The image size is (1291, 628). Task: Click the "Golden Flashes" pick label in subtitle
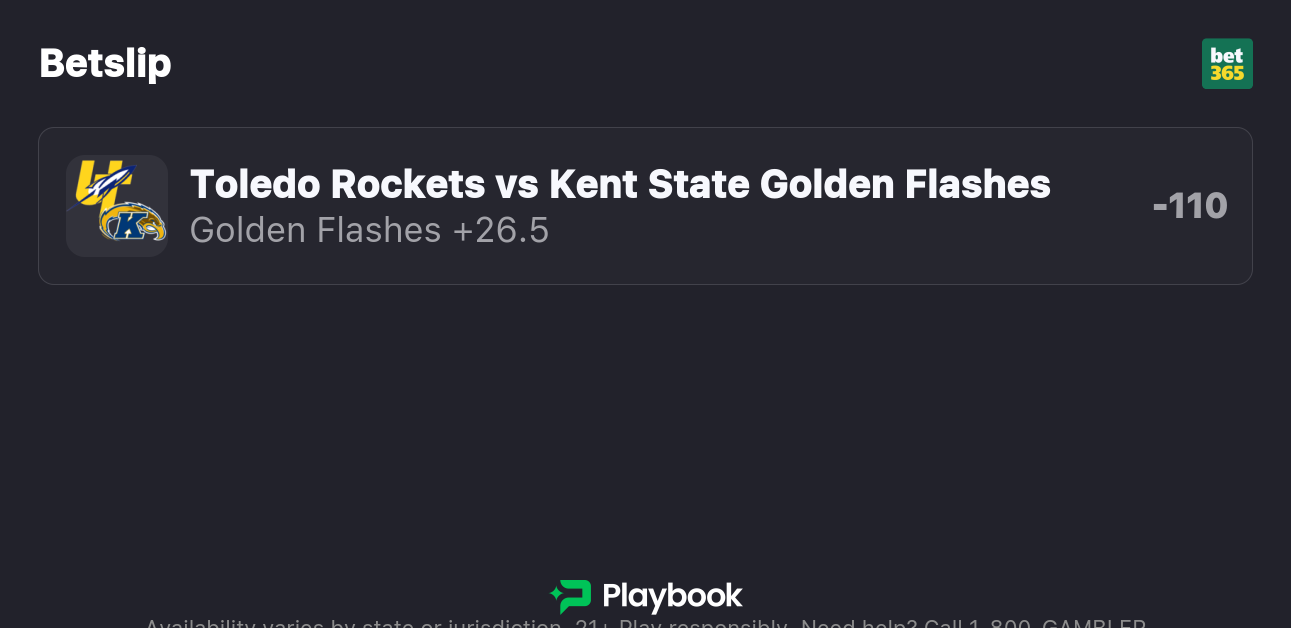(315, 230)
